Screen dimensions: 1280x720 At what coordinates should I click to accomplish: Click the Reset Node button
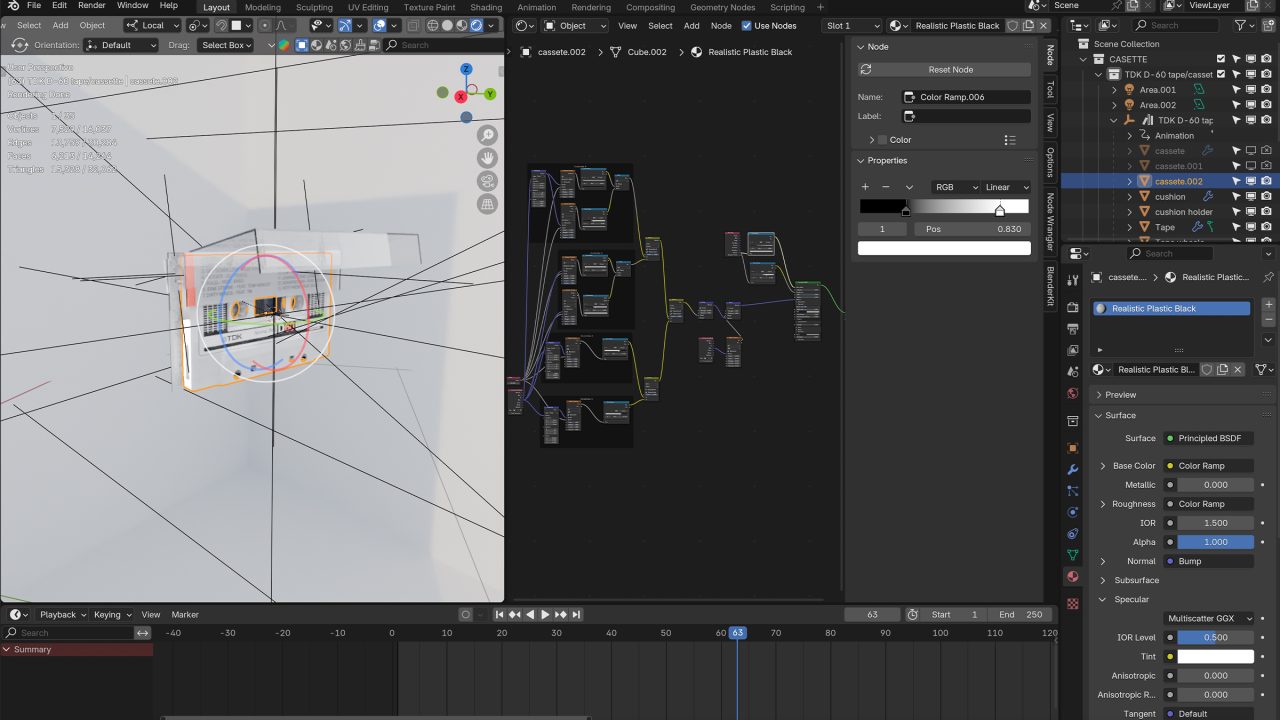pyautogui.click(x=944, y=69)
